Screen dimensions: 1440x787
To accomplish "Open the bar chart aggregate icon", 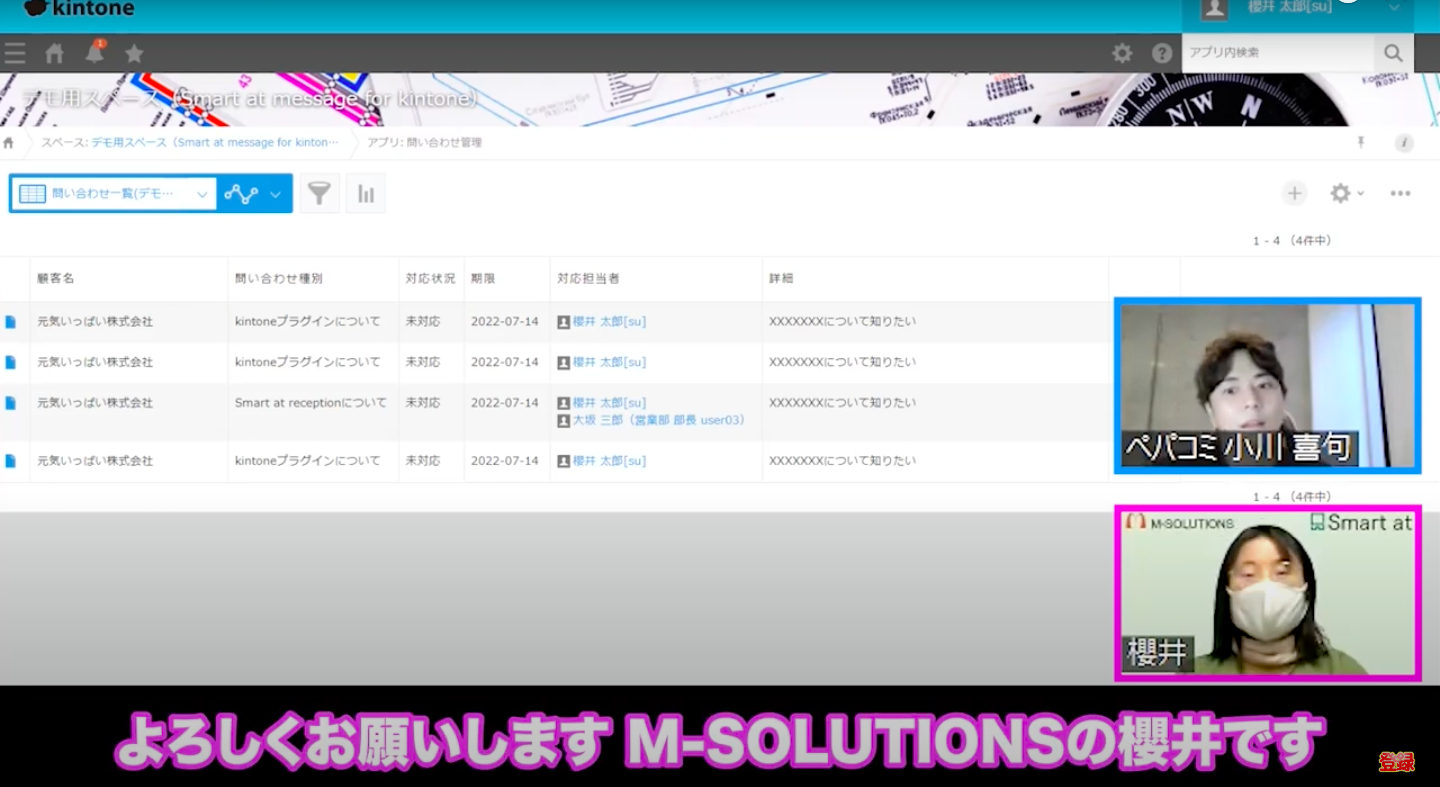I will pyautogui.click(x=366, y=193).
